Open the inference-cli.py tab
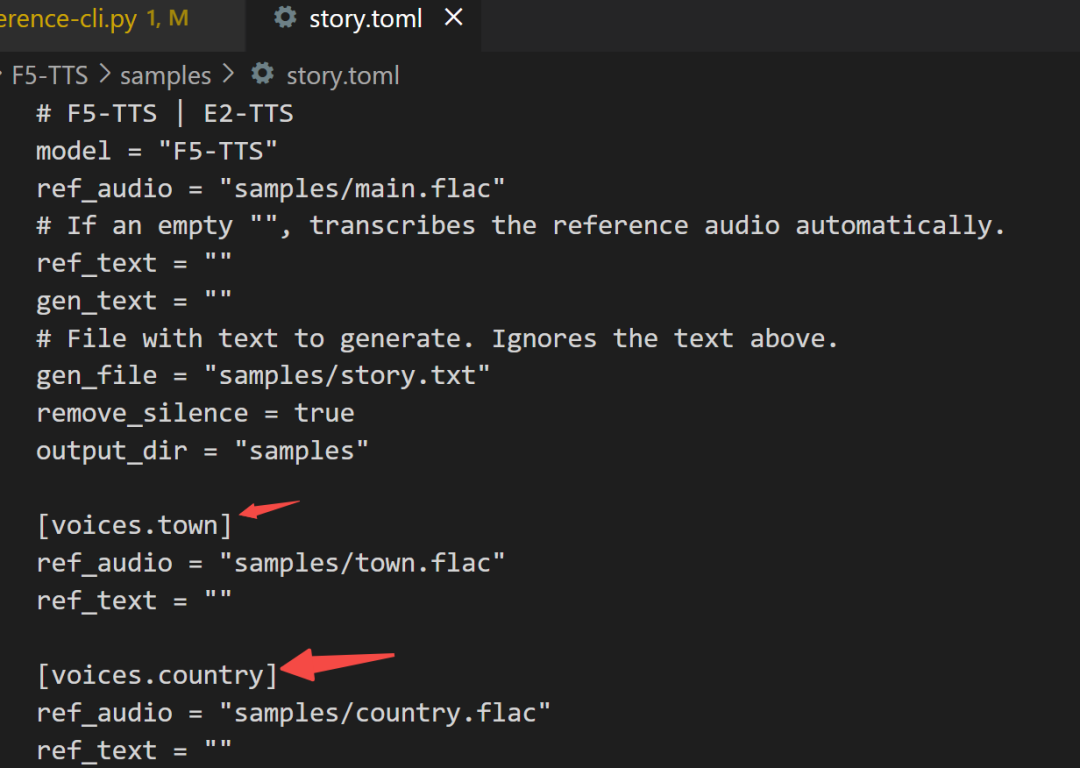Viewport: 1080px width, 768px height. pyautogui.click(x=94, y=19)
